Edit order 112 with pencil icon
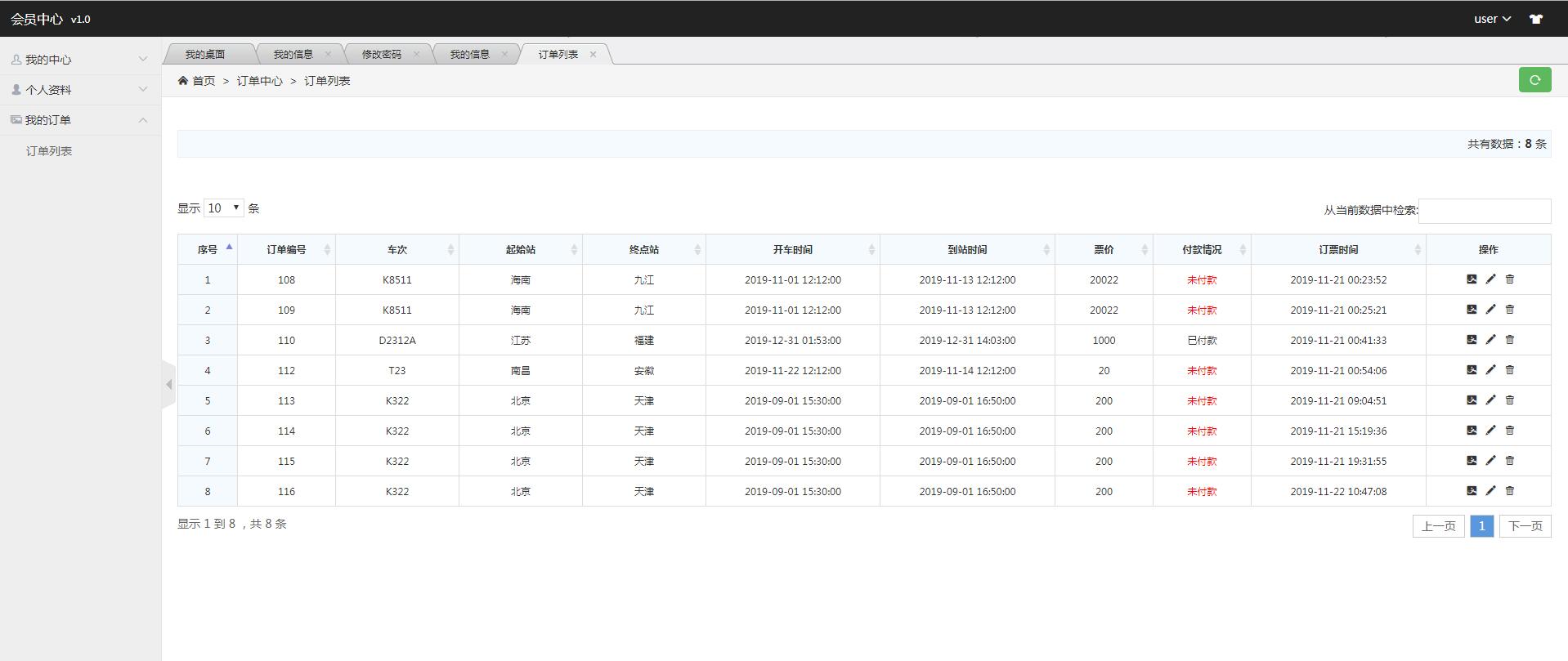Image resolution: width=1568 pixels, height=661 pixels. pos(1490,370)
